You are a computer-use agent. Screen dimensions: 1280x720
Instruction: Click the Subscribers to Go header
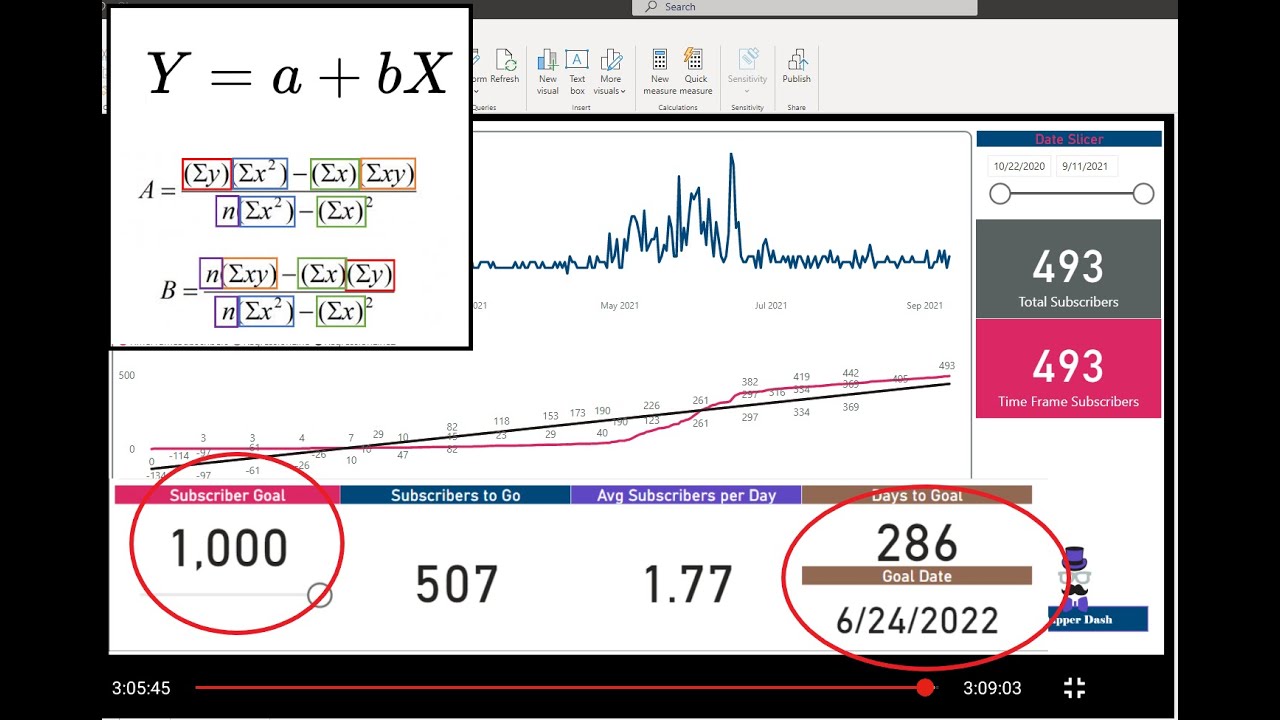(455, 495)
